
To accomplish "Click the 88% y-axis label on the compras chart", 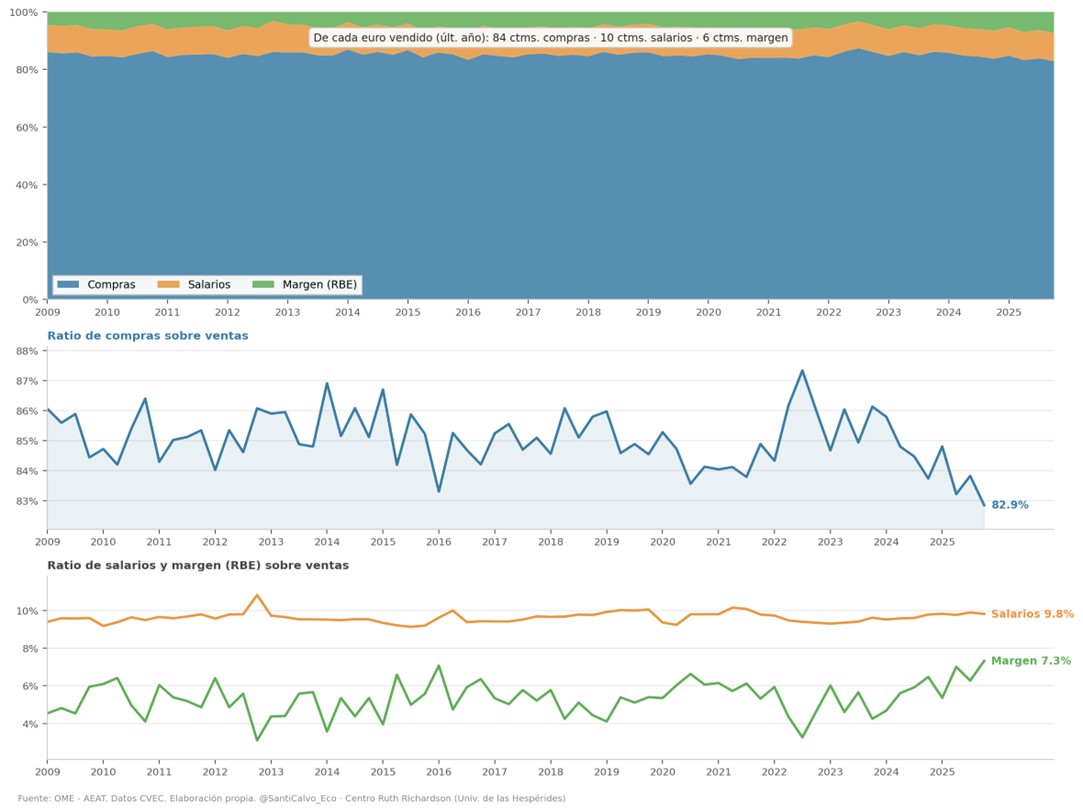I will pos(27,351).
